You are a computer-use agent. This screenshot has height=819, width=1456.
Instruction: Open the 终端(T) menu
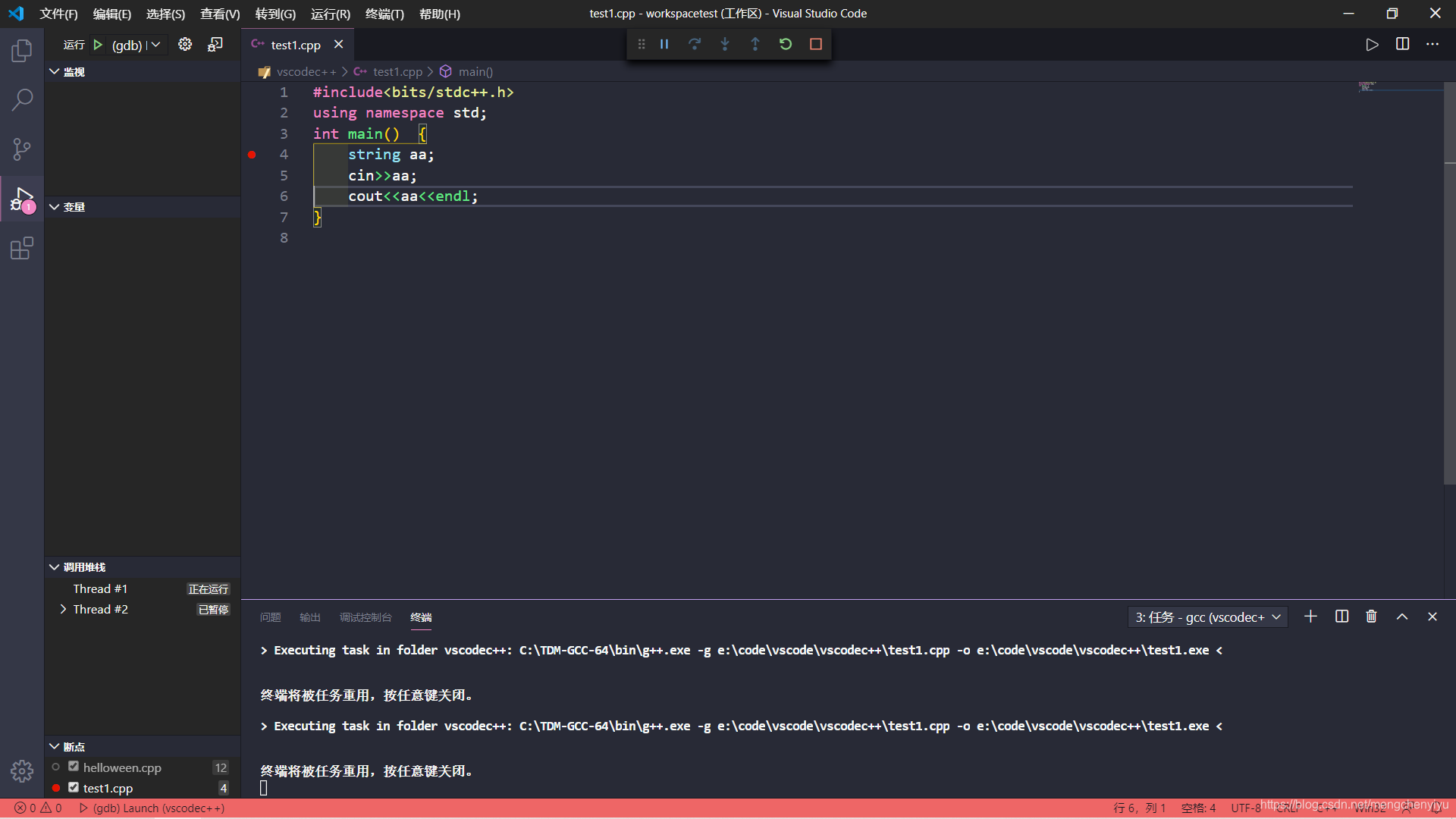(x=384, y=14)
